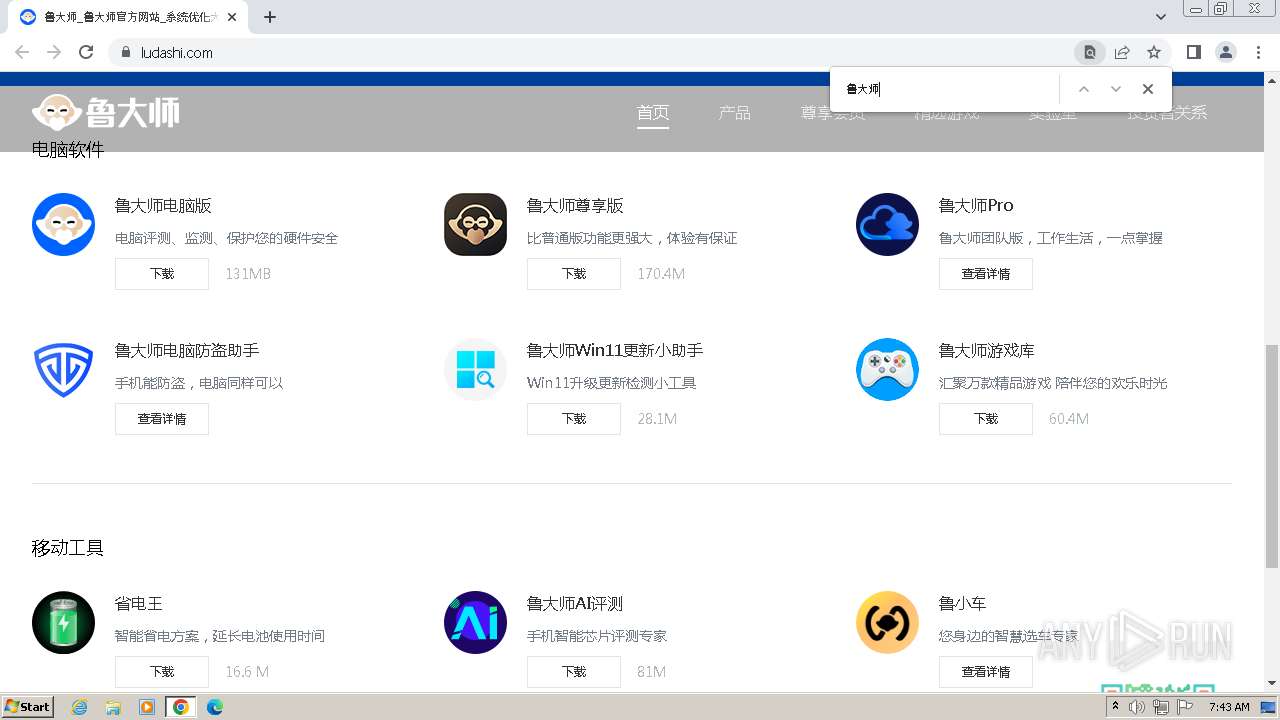
Task: Open the media player taskbar icon
Action: point(147,707)
